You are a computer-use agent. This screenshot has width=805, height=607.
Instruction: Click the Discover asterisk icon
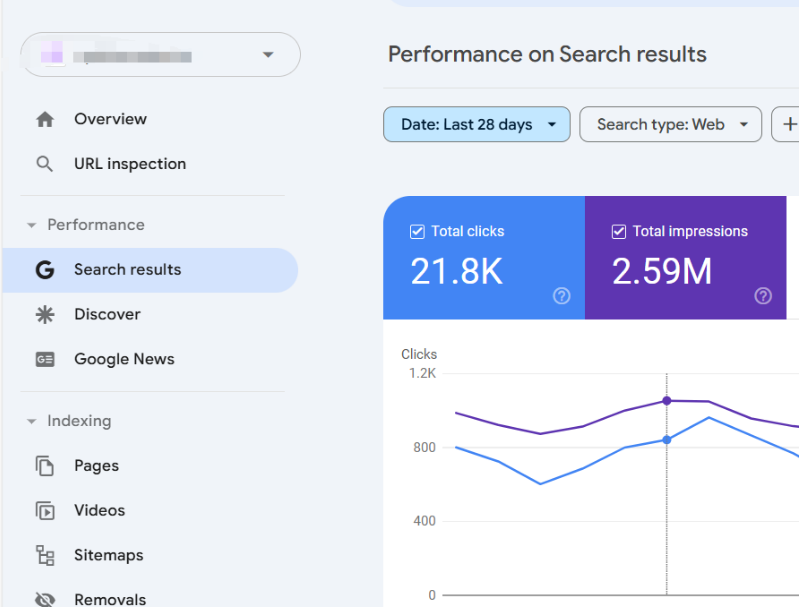pyautogui.click(x=45, y=314)
